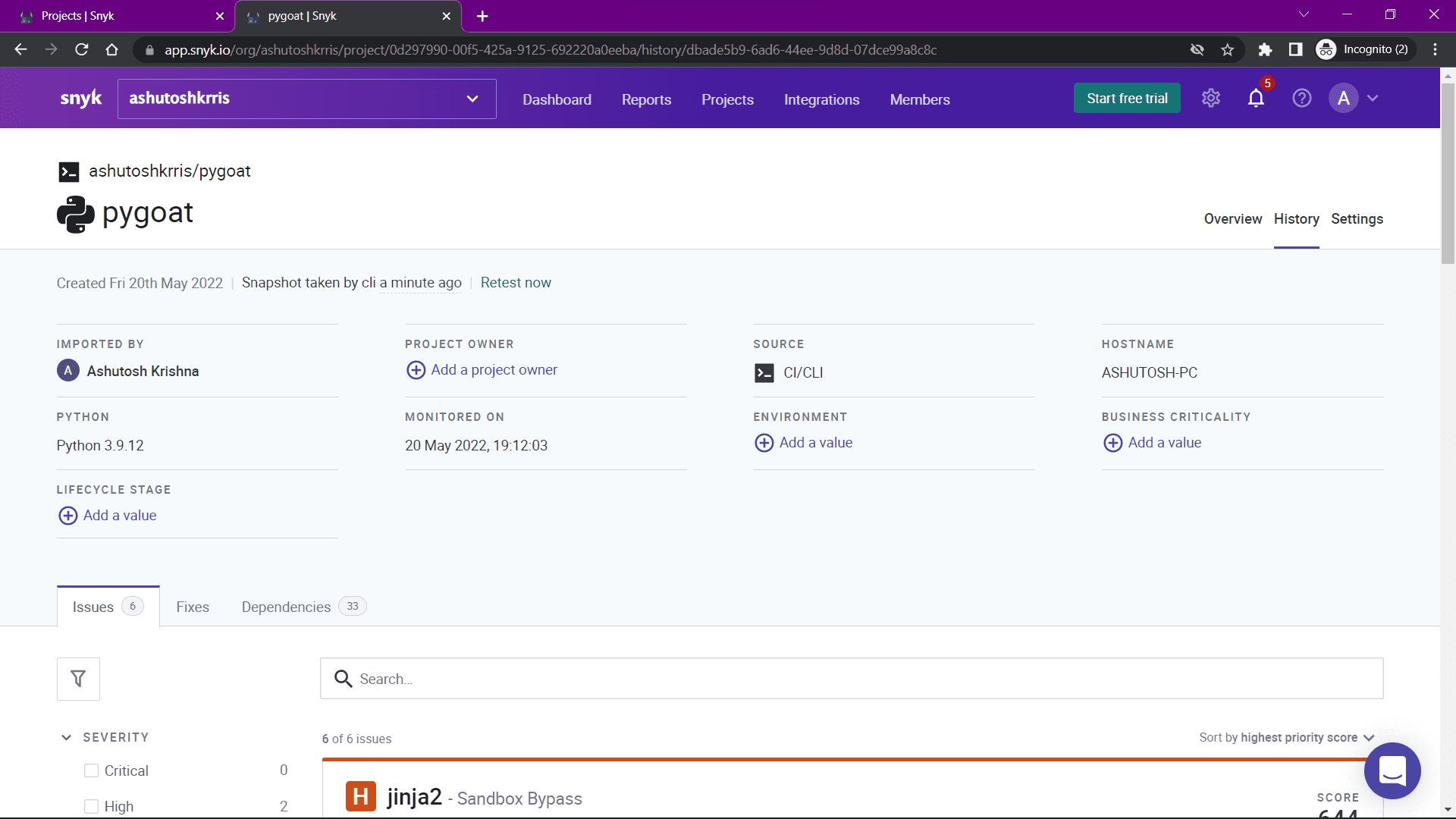Image resolution: width=1456 pixels, height=819 pixels.
Task: Click Start free trial button
Action: [1127, 99]
